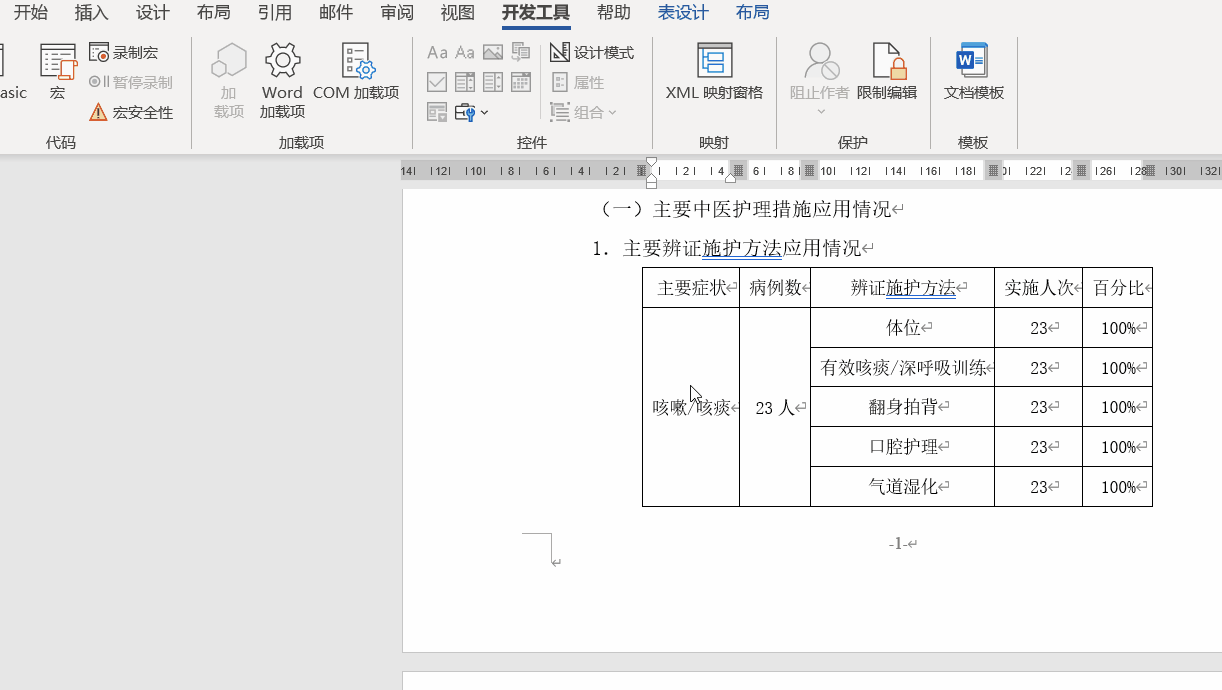Toggle 设计模式 design mode

(x=592, y=52)
